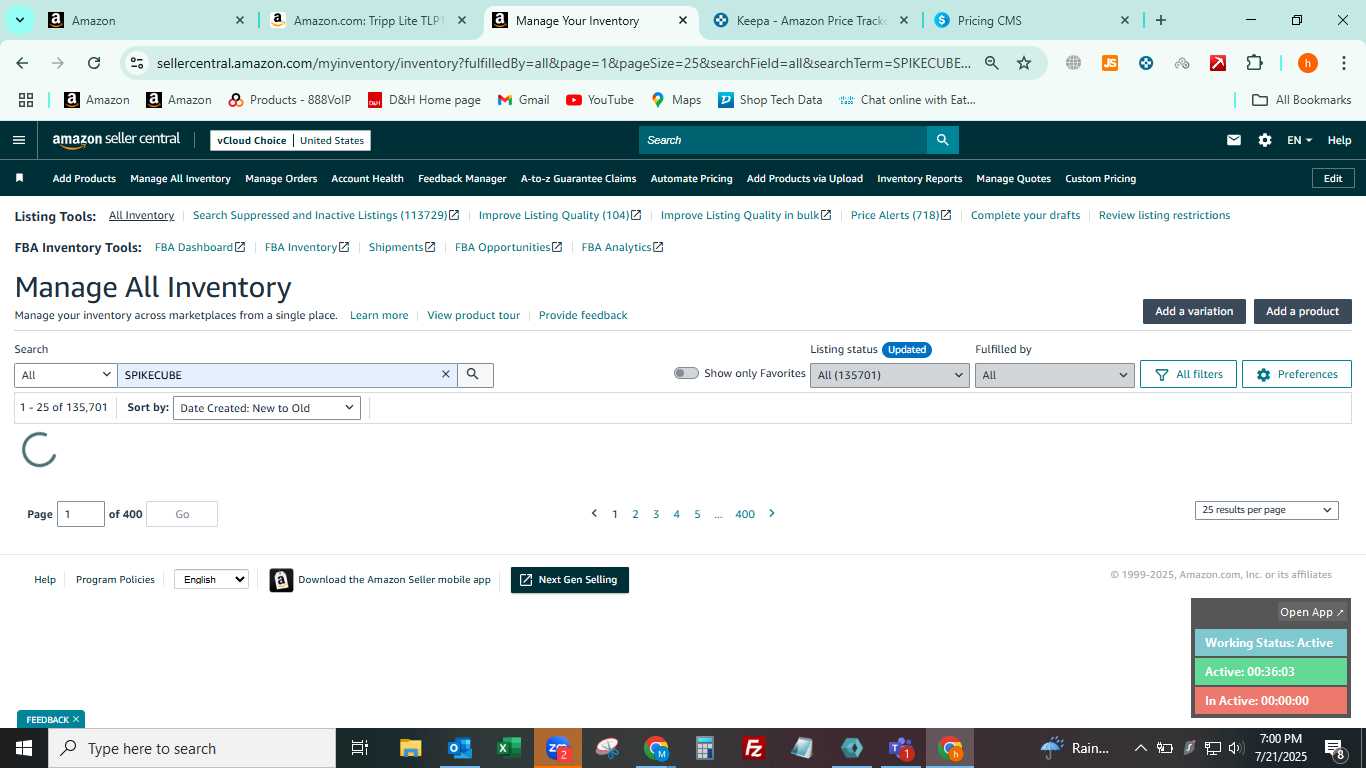1366x768 pixels.
Task: Open a new browser tab
Action: click(x=1160, y=20)
